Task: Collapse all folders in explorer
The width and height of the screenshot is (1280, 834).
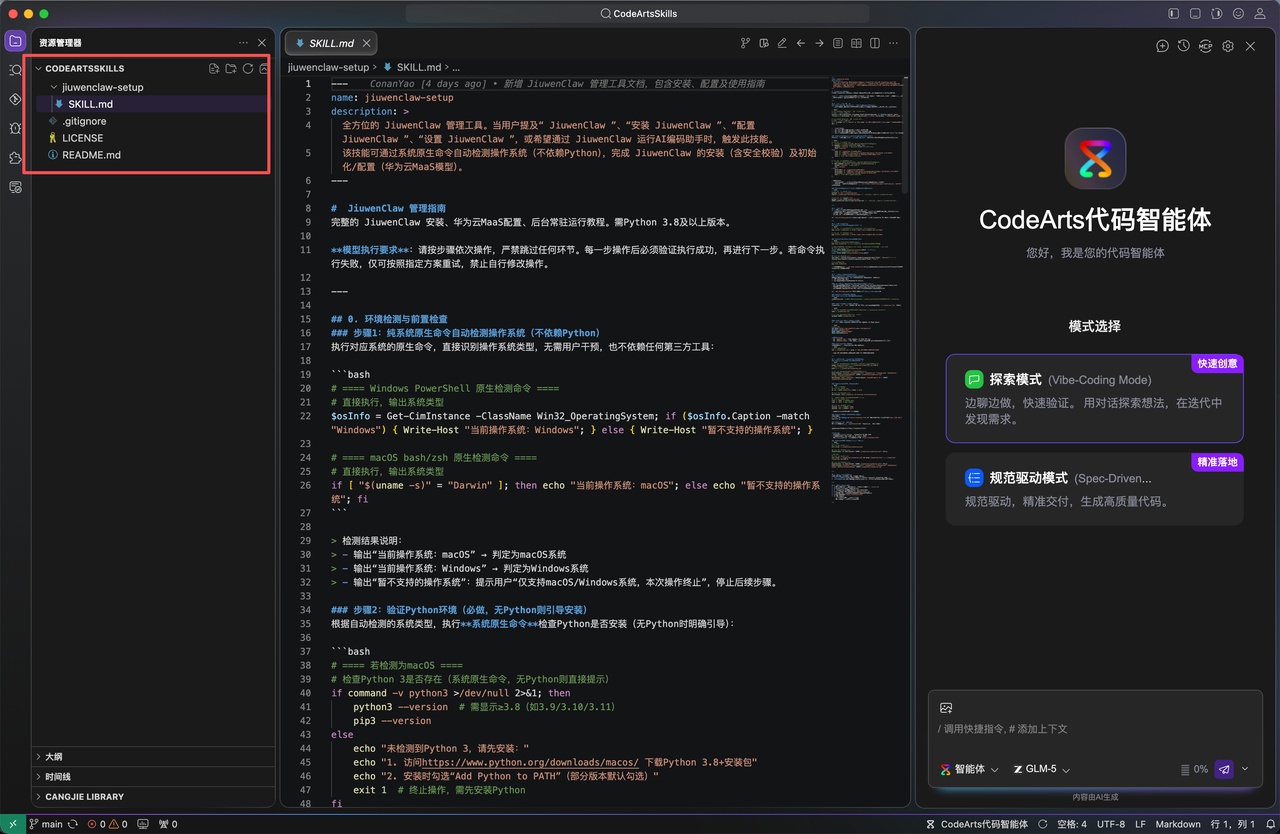Action: coord(264,69)
